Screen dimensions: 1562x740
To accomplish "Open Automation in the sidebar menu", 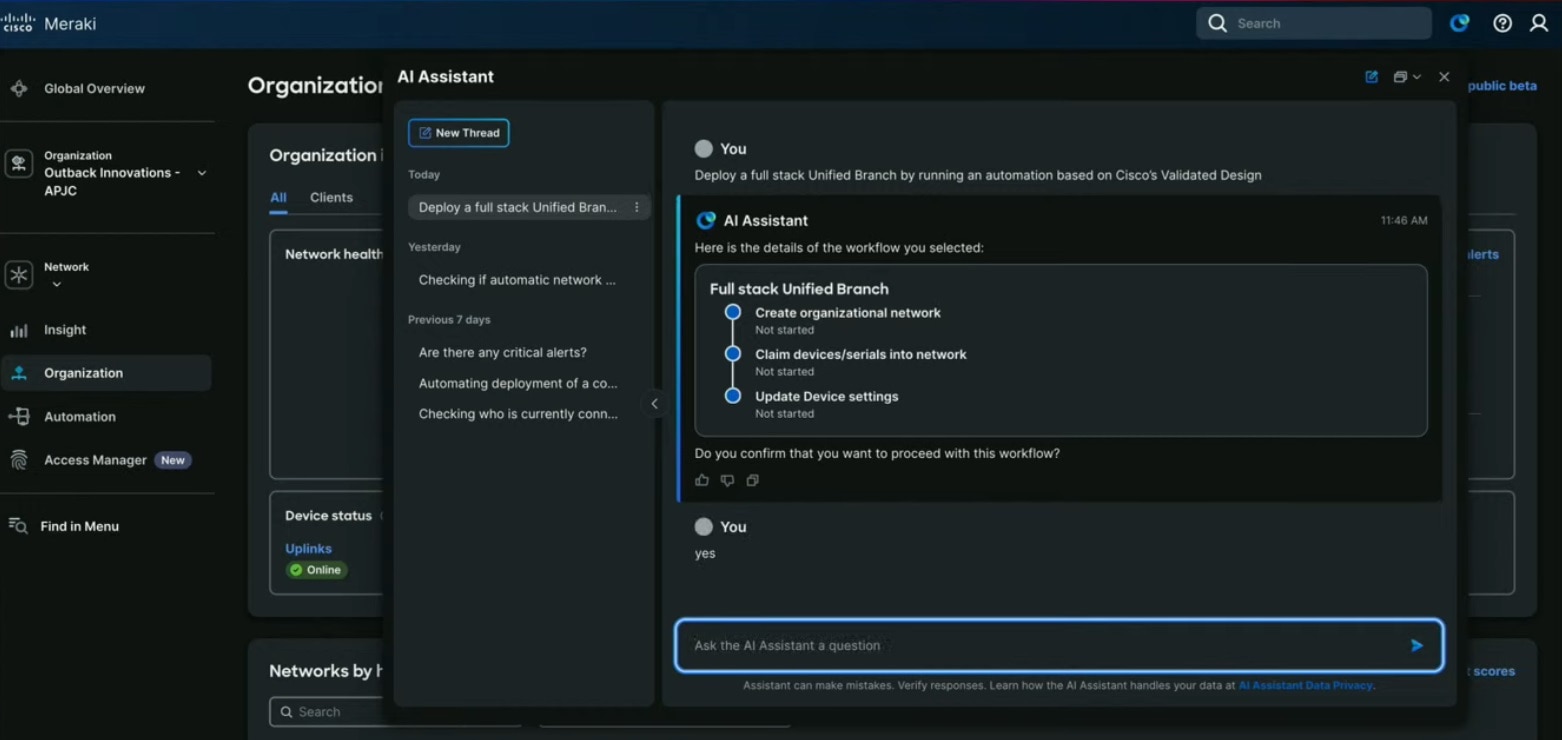I will (x=79, y=417).
